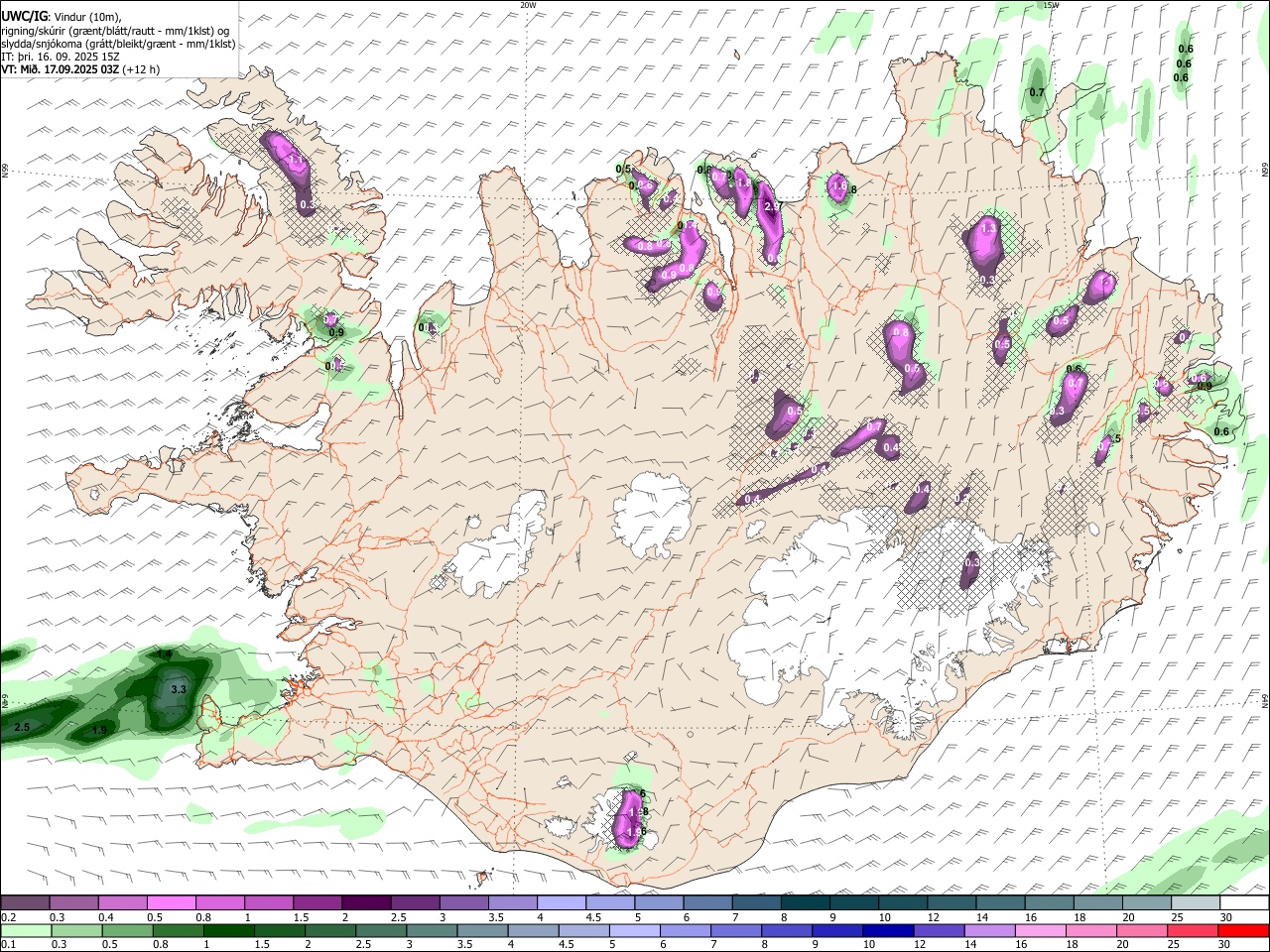Image resolution: width=1270 pixels, height=952 pixels.
Task: Click the VT: Mið. 17.09.2025 03Z line
Action: pos(80,69)
